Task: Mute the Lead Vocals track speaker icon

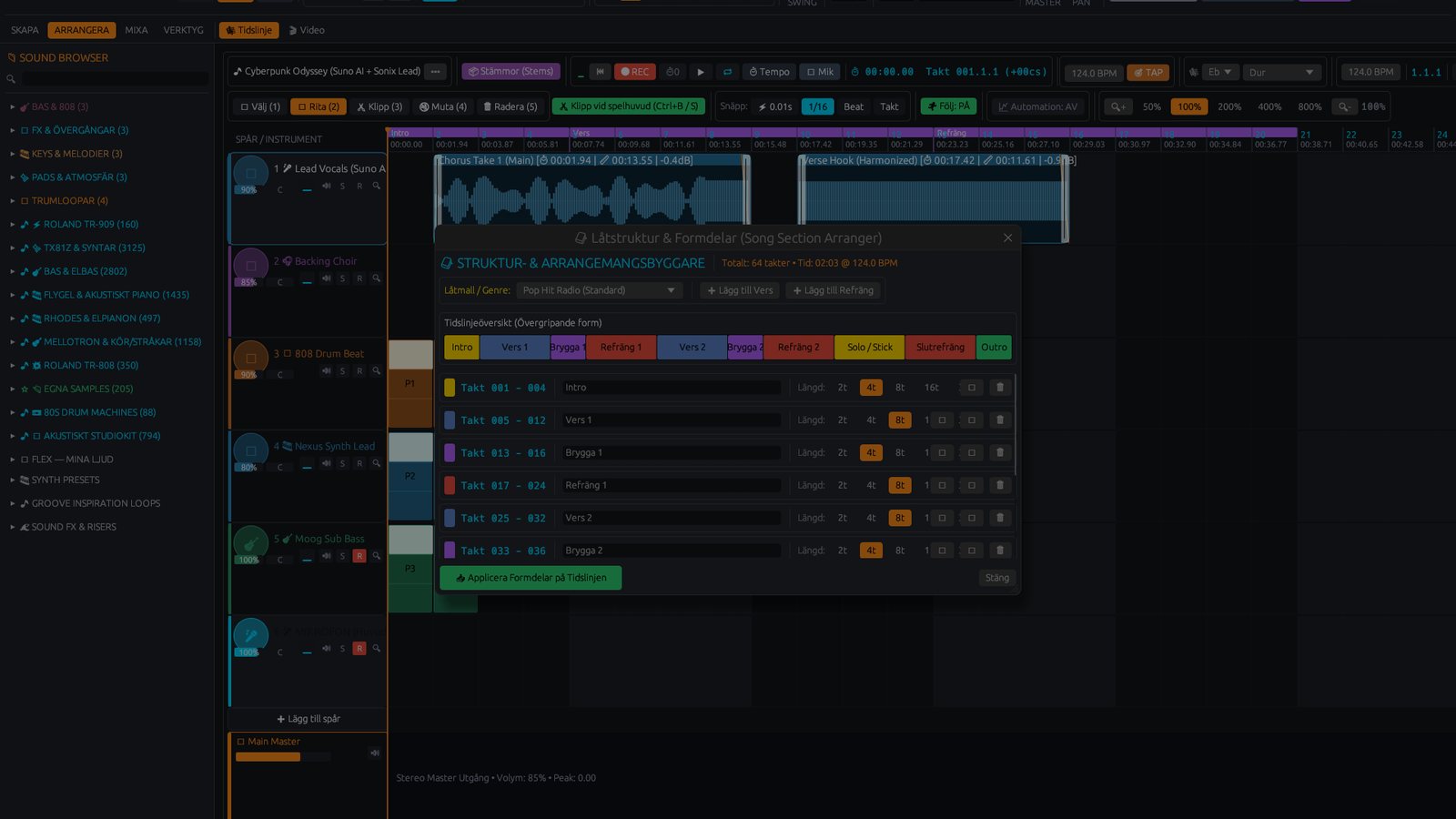Action: pyautogui.click(x=326, y=186)
